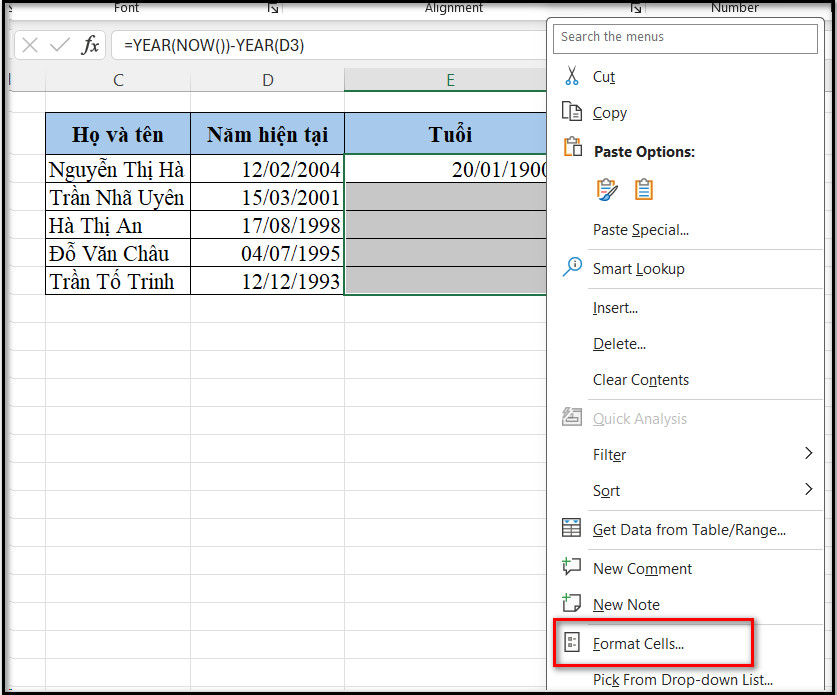
Task: Choose Paste Special menu entry
Action: tap(640, 230)
